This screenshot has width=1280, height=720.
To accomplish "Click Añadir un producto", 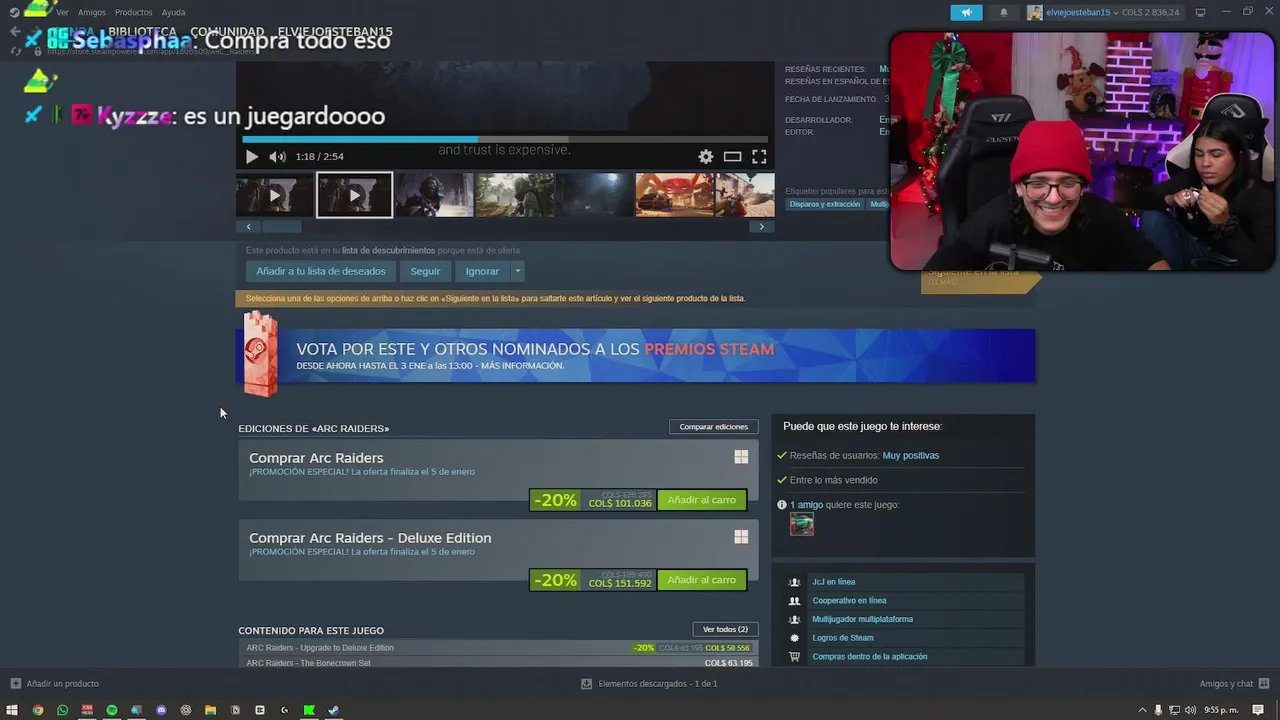I will click(55, 684).
